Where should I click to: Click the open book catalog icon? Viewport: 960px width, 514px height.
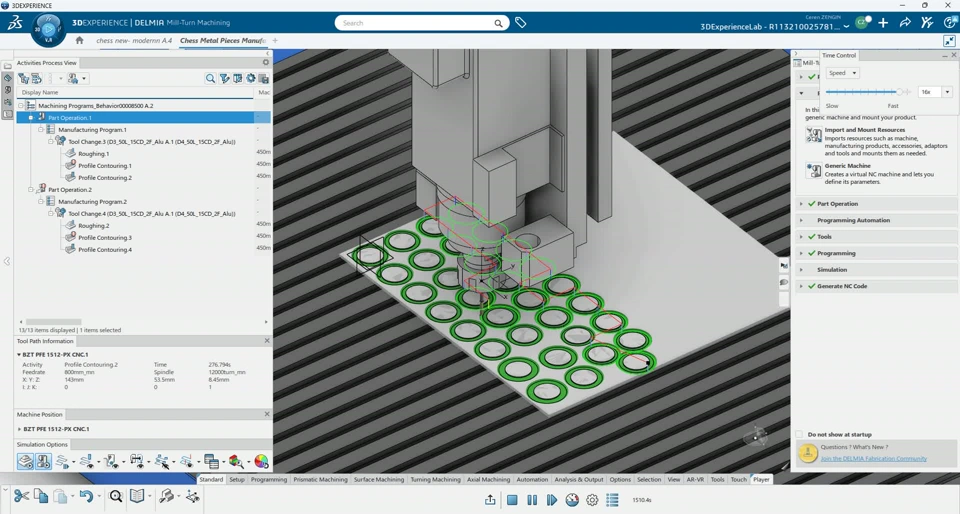(137, 496)
